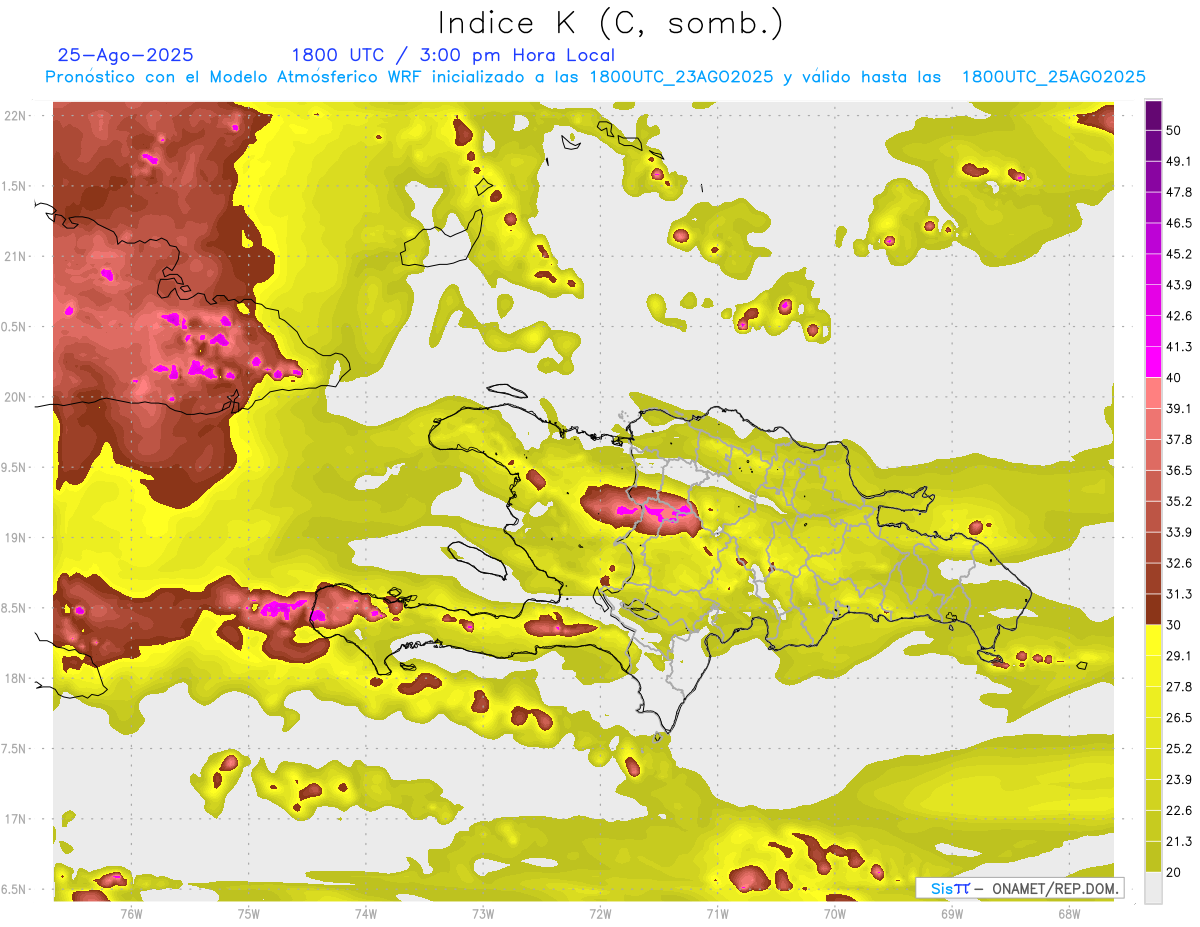Pick the salmon colorbar segment between 39.1 and 40
Viewport: 1200px width, 927px height.
(1153, 393)
